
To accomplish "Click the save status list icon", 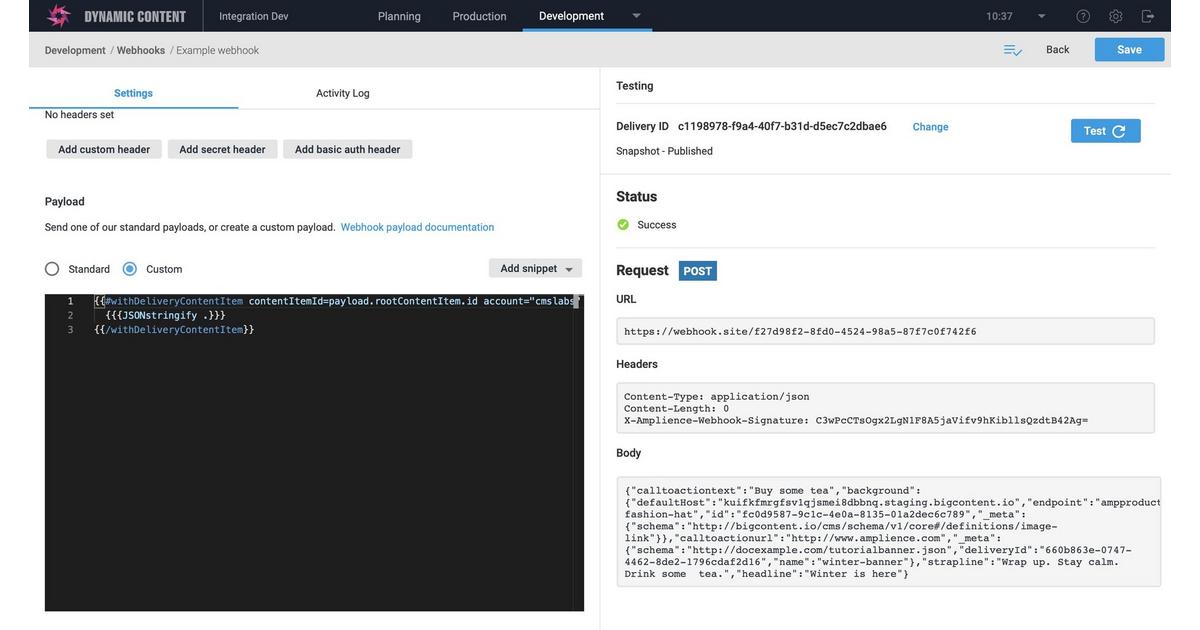I will [x=1013, y=50].
